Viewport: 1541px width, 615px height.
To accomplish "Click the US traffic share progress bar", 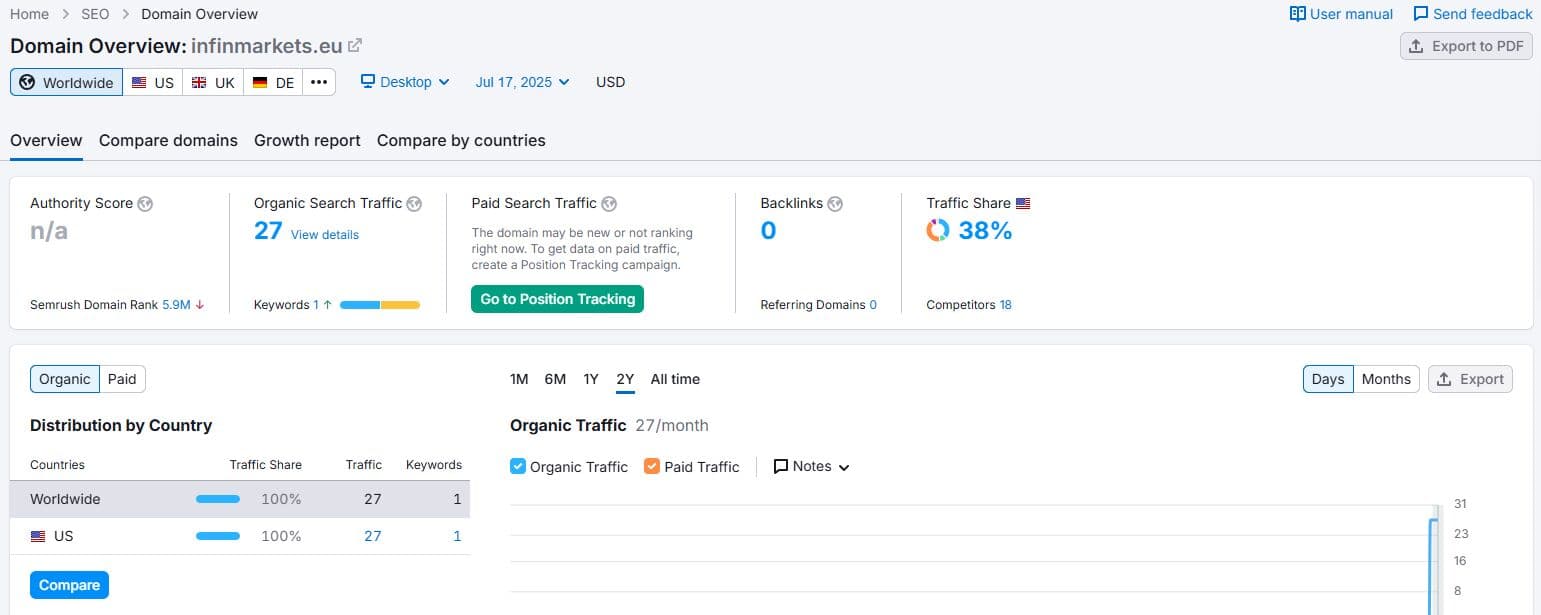I will [x=218, y=536].
